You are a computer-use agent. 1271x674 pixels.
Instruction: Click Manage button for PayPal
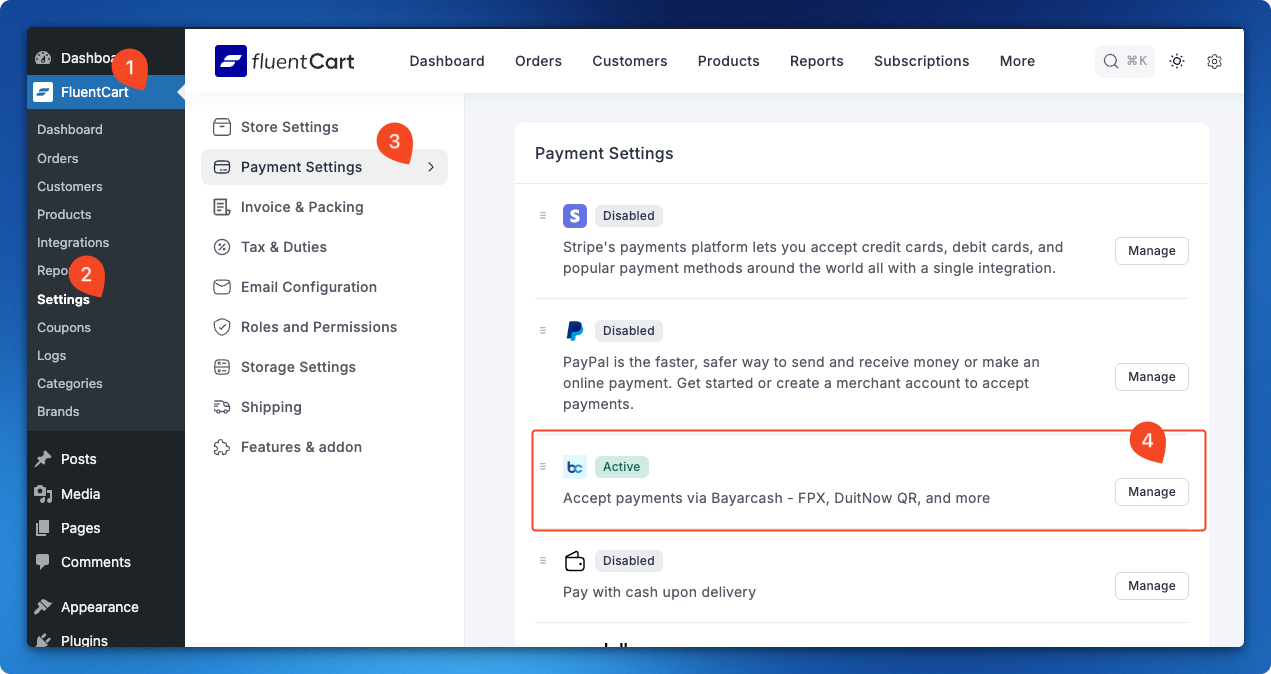point(1151,377)
